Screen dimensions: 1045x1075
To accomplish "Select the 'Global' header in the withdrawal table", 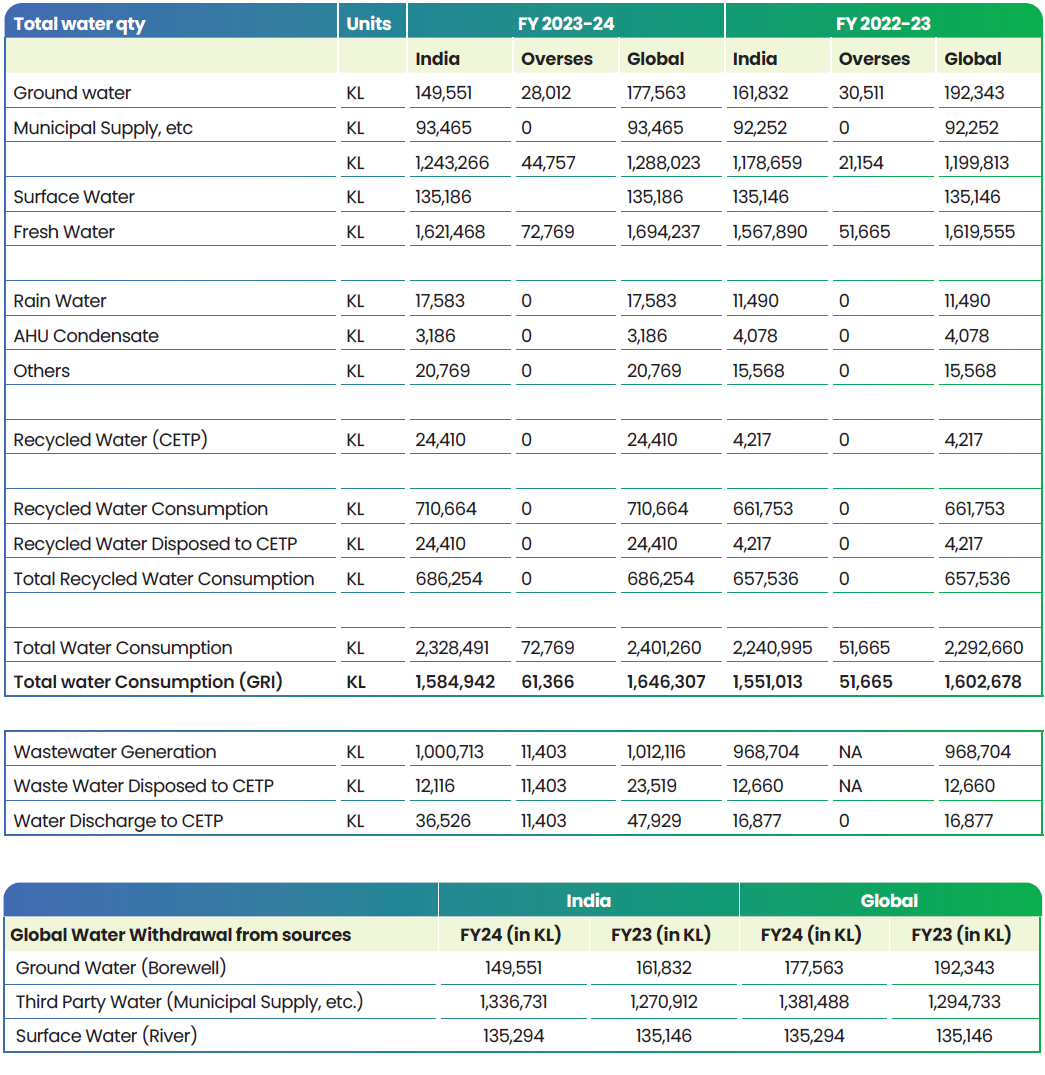I will click(889, 901).
